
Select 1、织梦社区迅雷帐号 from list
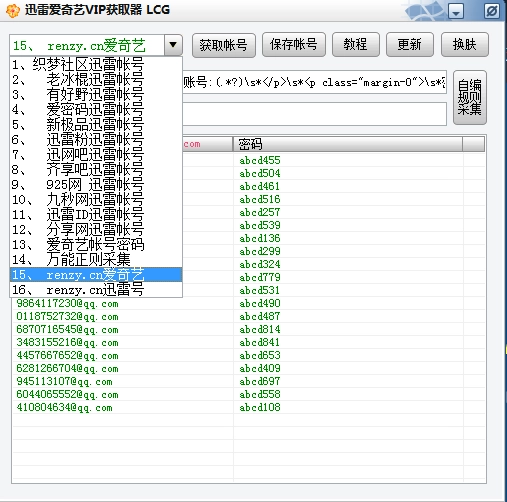coord(96,64)
